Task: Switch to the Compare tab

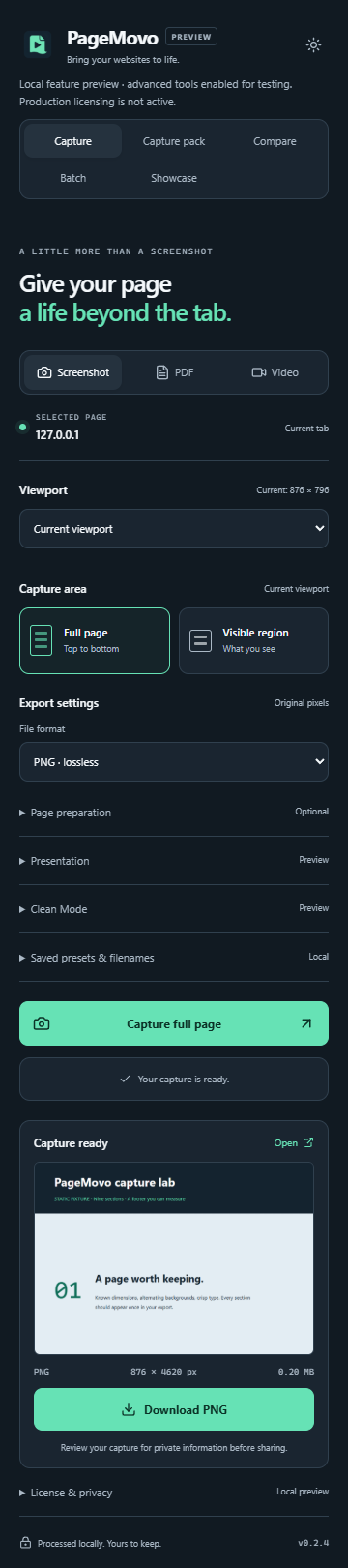Action: tap(275, 141)
